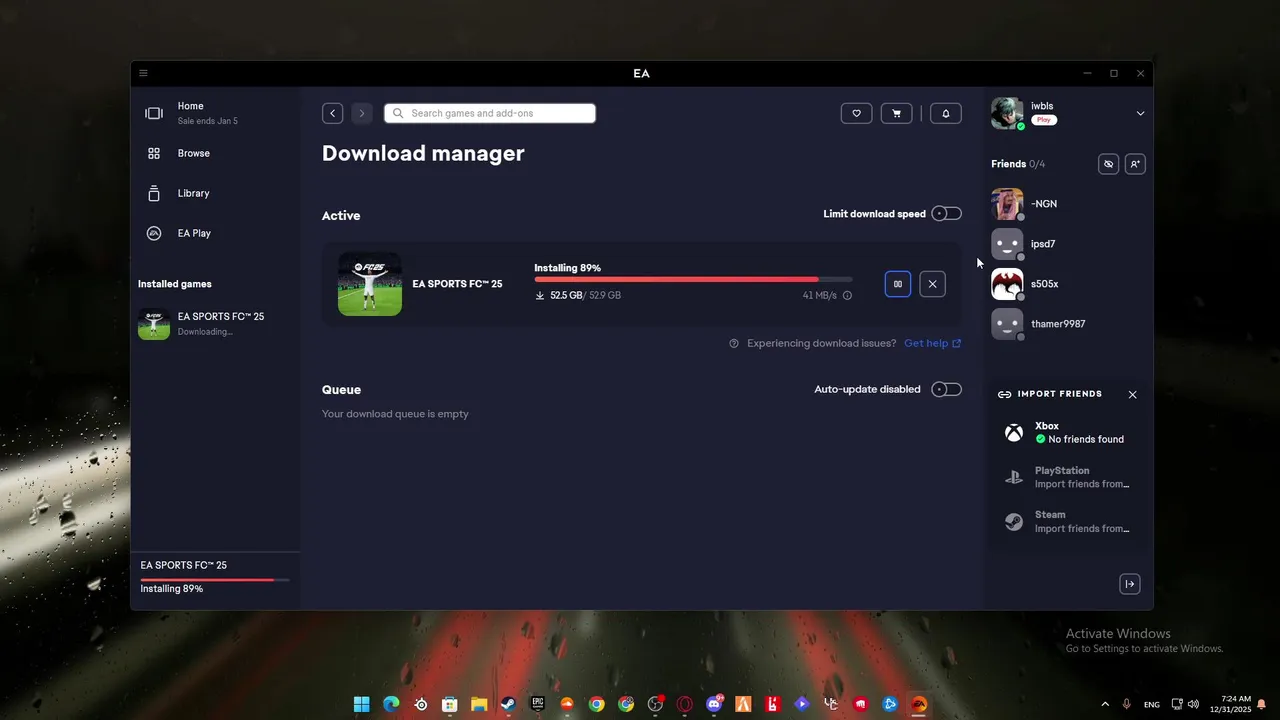Open the shopping cart
1280x720 pixels.
896,113
